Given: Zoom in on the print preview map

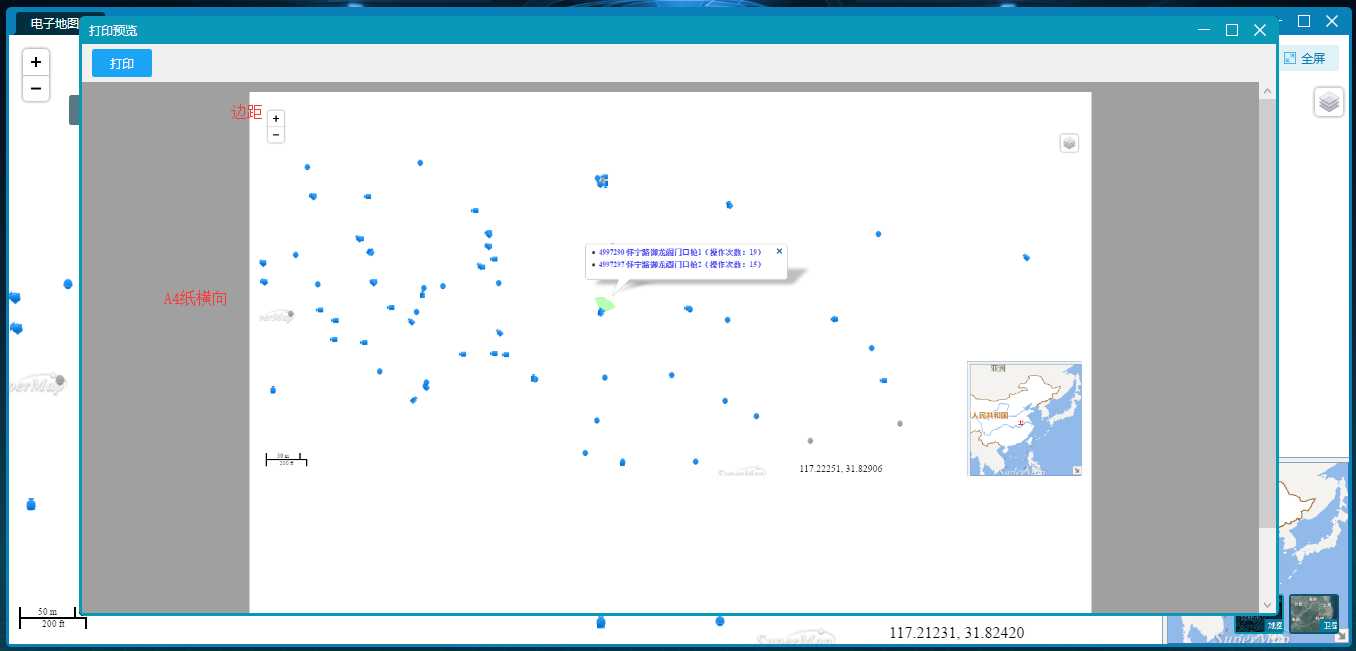Looking at the screenshot, I should (276, 118).
